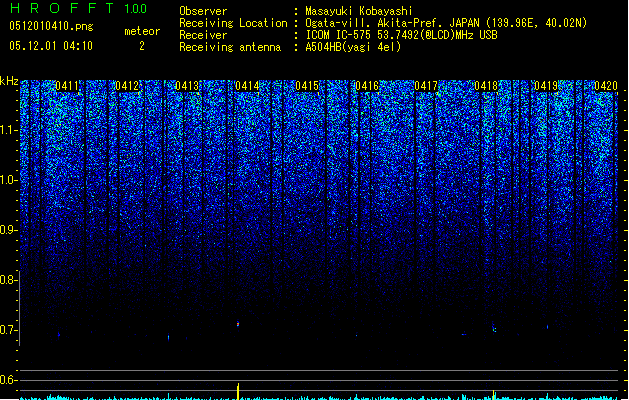This screenshot has height=400, width=629.
Task: Click the 0417 time marker
Action: [426, 86]
